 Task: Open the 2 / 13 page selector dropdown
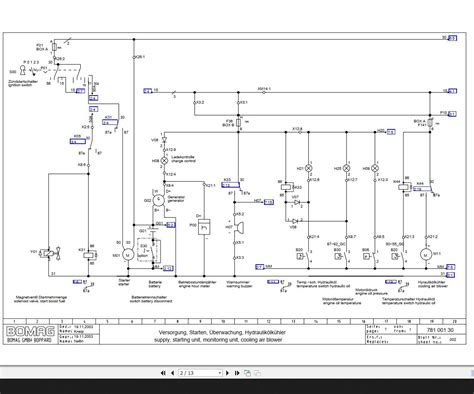point(200,373)
